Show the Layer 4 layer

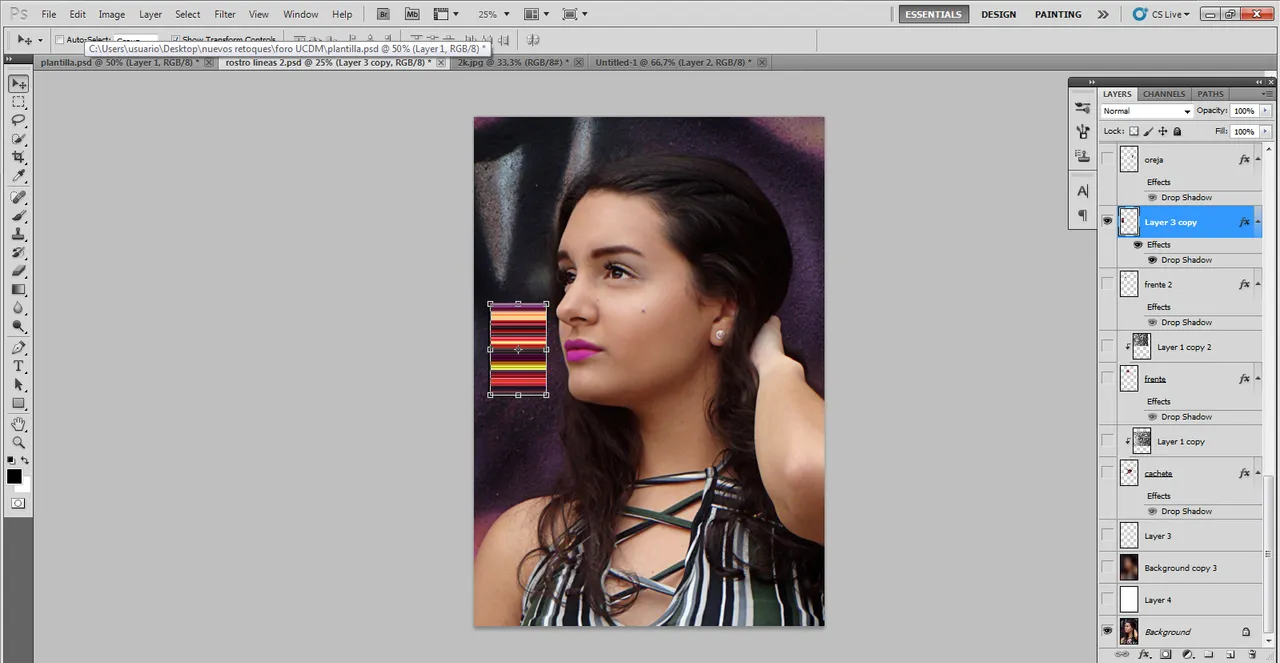[1107, 600]
